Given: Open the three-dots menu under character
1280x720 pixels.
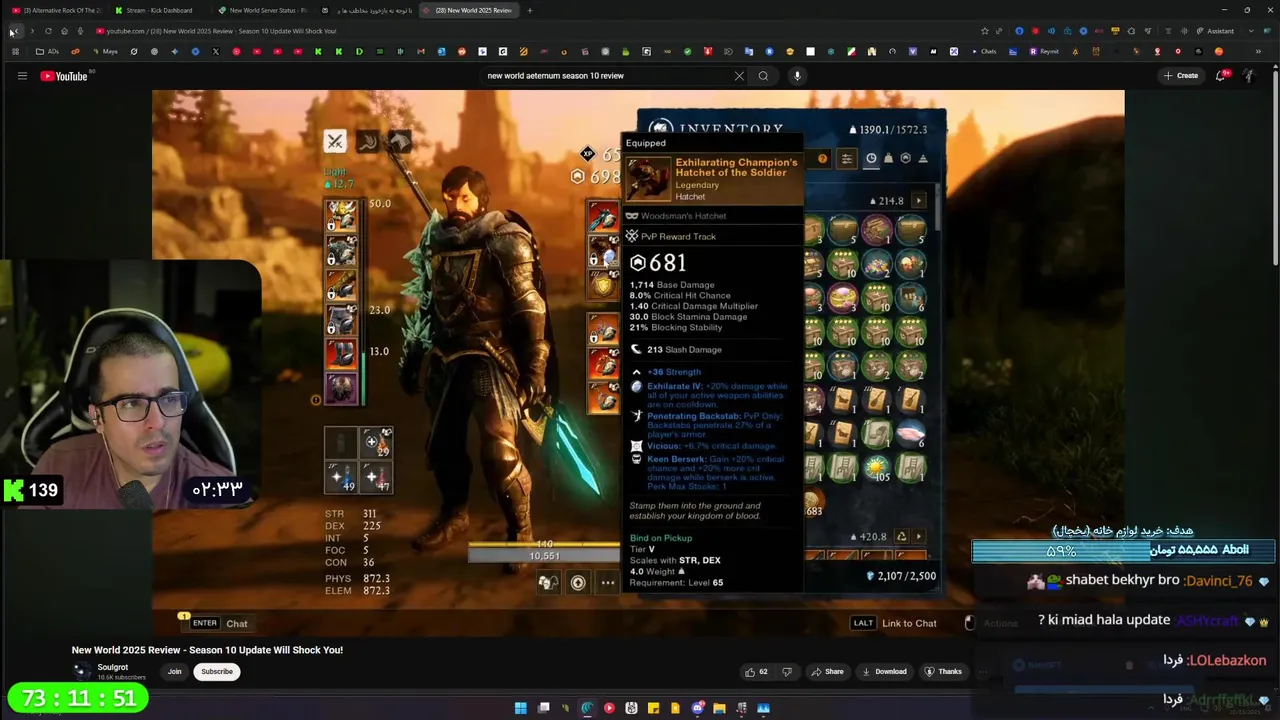Looking at the screenshot, I should click(608, 583).
